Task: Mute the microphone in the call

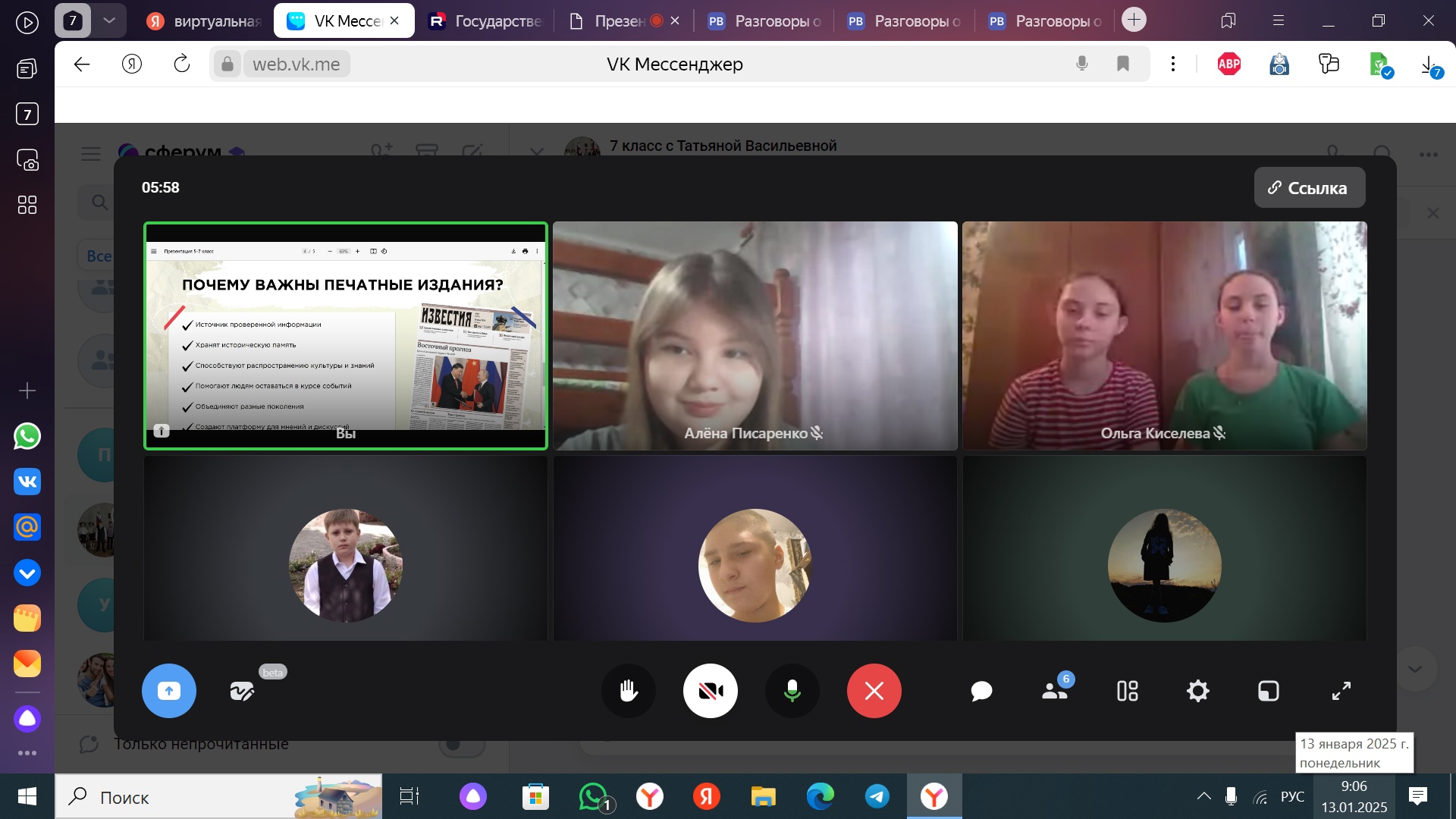Action: [792, 691]
